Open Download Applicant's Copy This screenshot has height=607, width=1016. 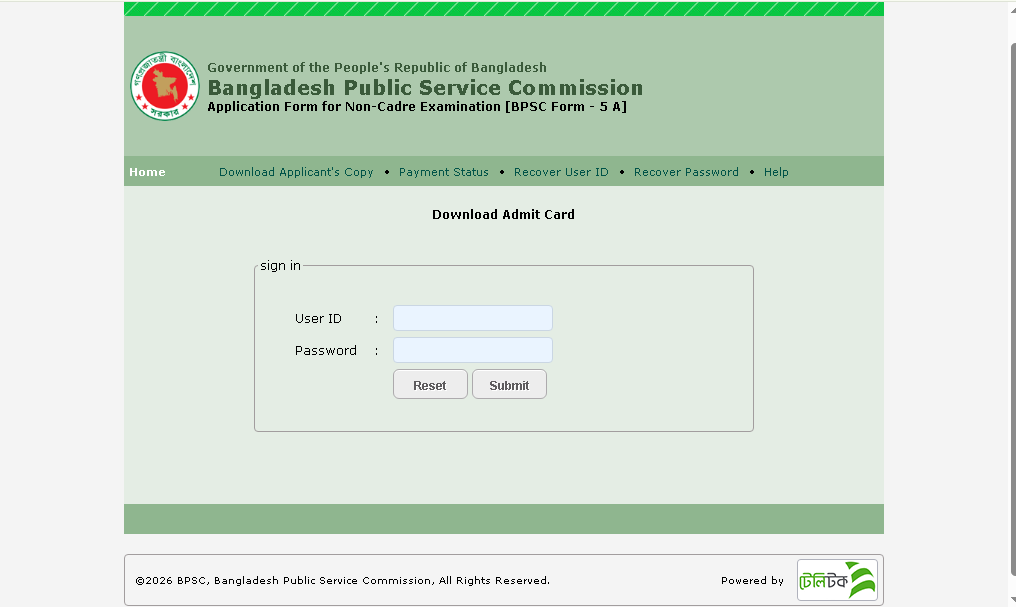[x=296, y=171]
